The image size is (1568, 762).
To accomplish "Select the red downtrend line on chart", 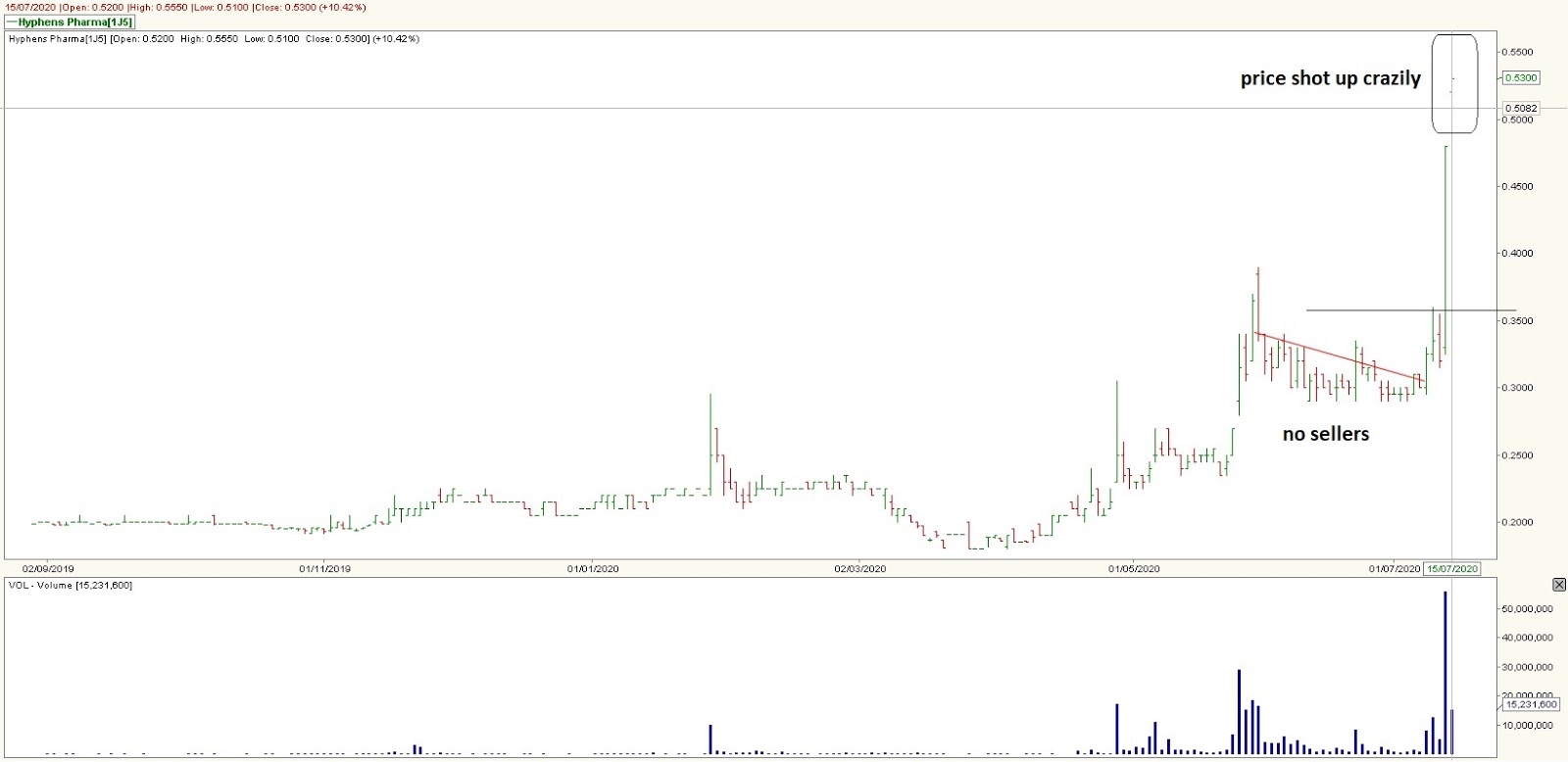I will tap(1340, 357).
